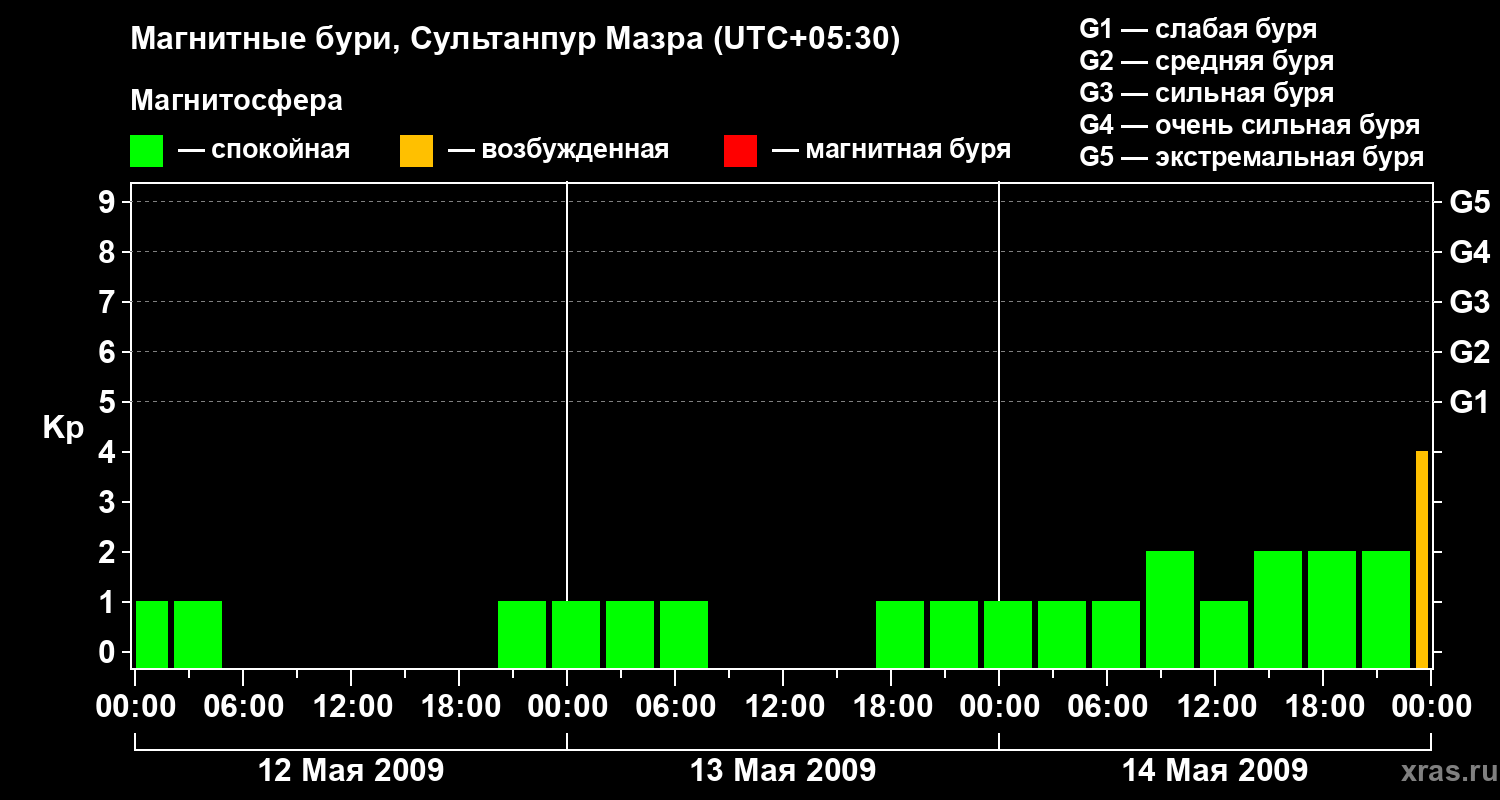The width and height of the screenshot is (1500, 800).
Task: Click the G5 label on right axis
Action: pos(1469,202)
